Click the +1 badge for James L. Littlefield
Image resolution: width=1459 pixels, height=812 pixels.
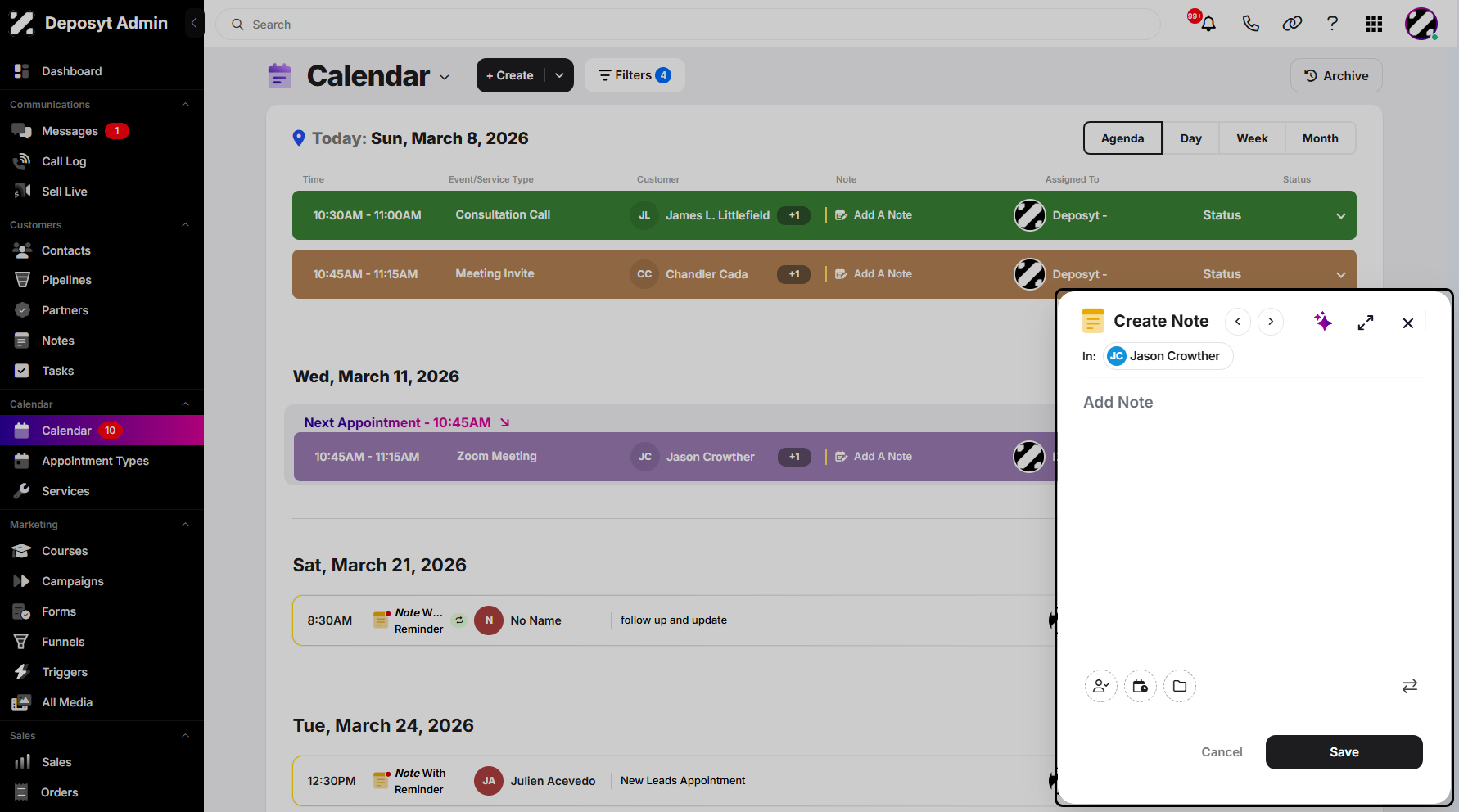[793, 215]
